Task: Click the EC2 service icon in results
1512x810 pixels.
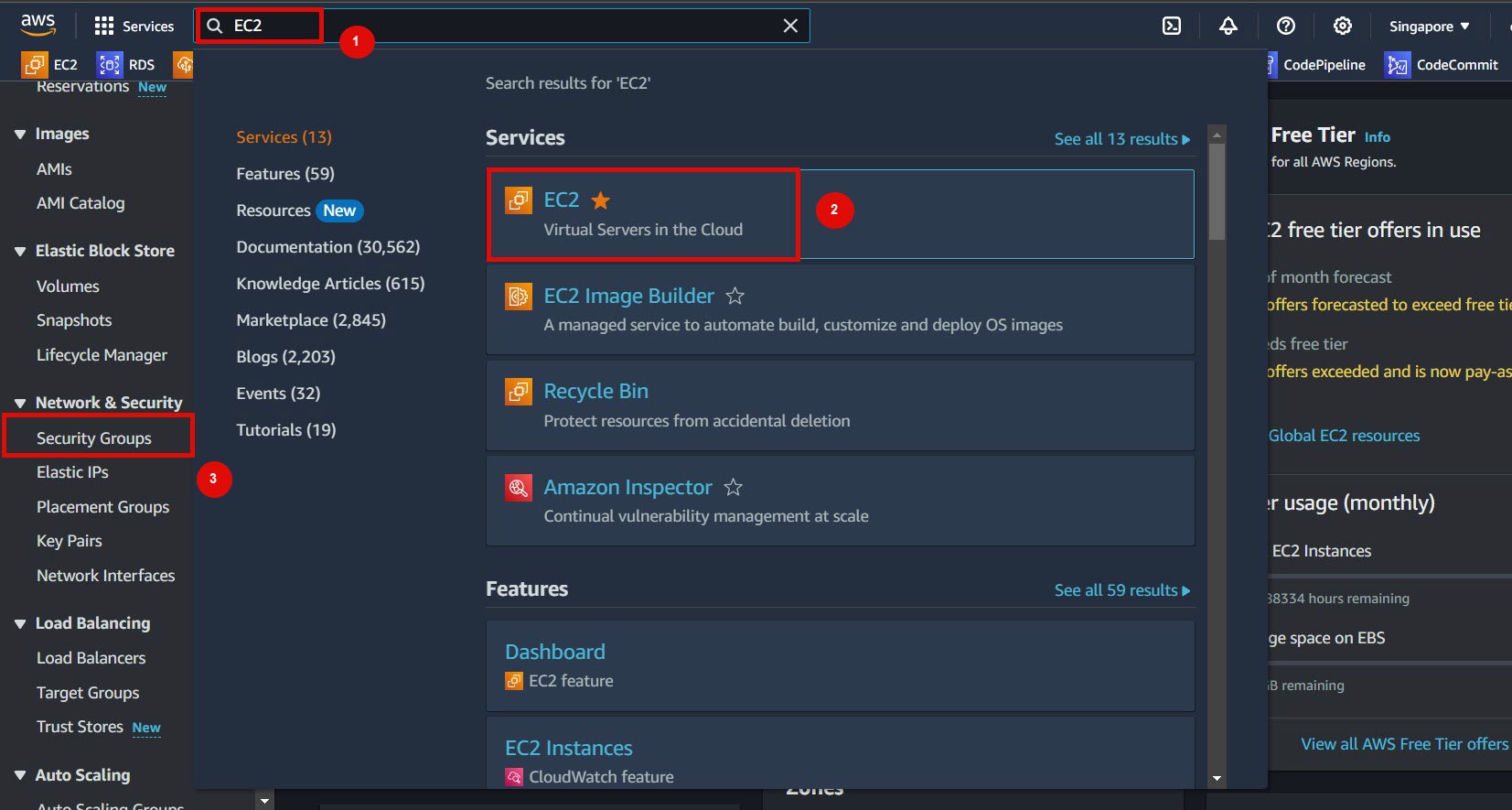Action: [x=519, y=200]
